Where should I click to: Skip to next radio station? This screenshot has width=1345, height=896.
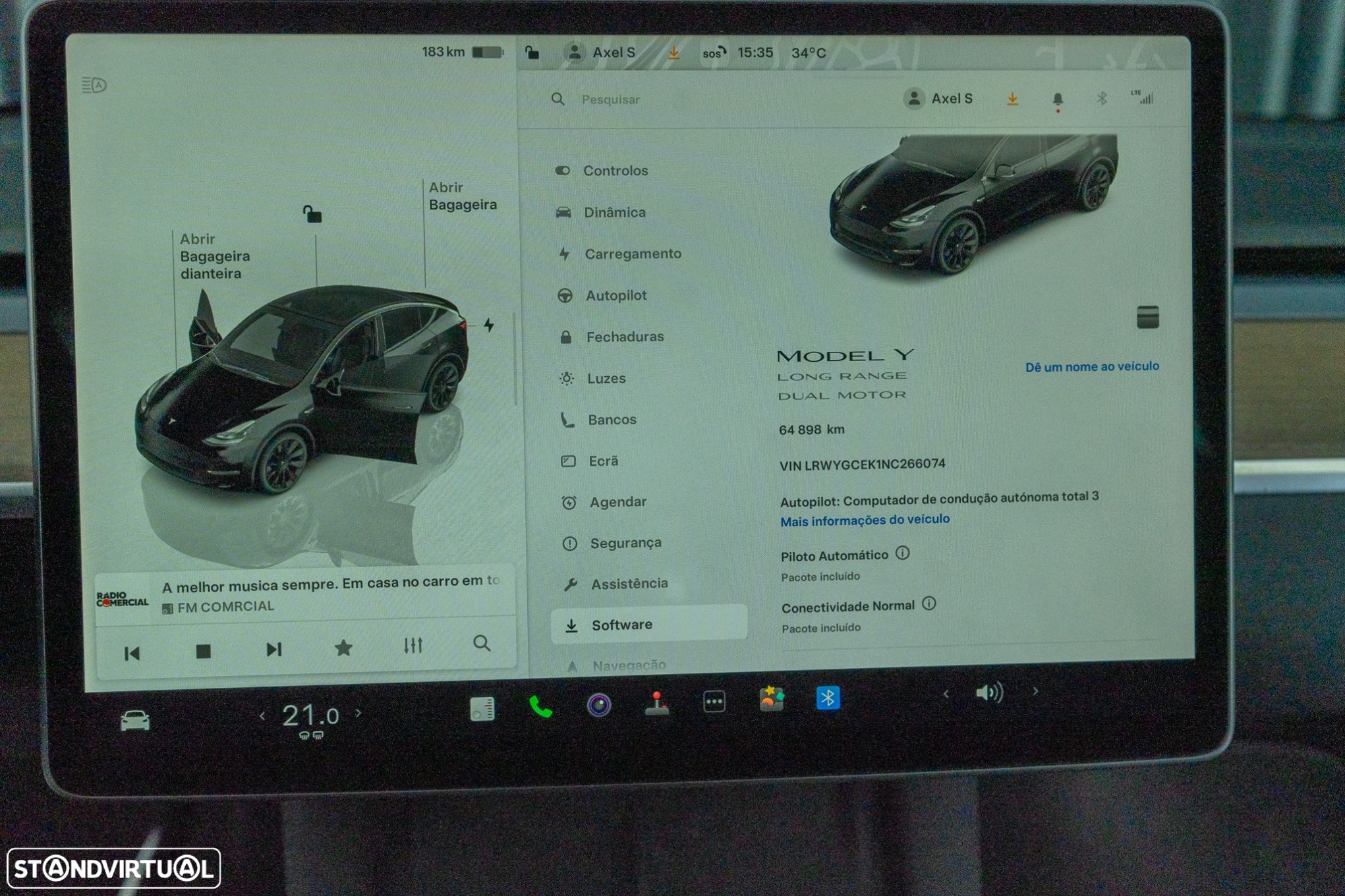coord(273,650)
